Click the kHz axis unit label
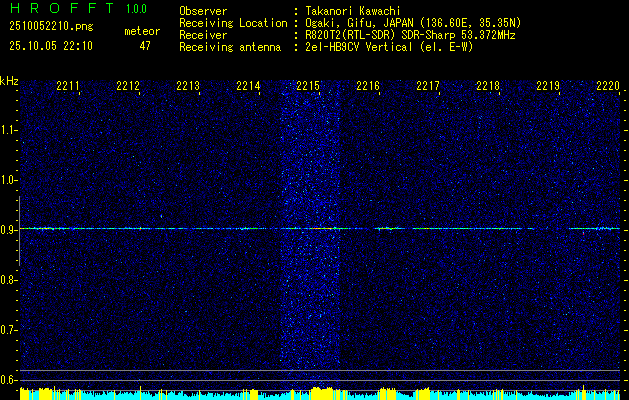This screenshot has width=629, height=400. [x=9, y=81]
